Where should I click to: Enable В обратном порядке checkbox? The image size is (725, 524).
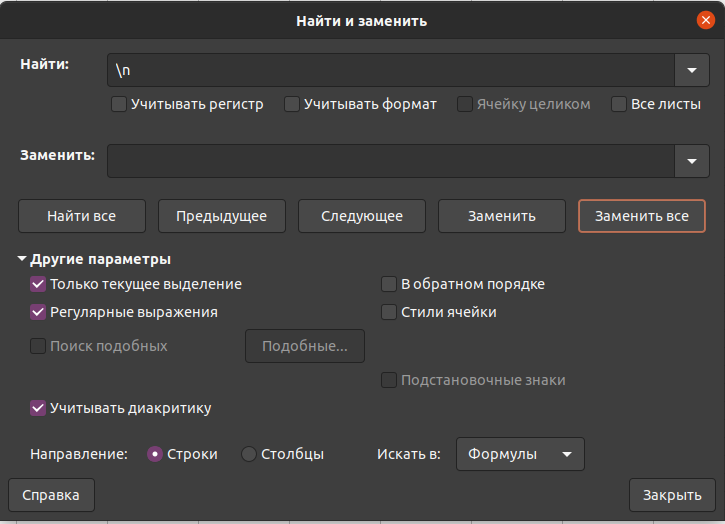tap(389, 284)
